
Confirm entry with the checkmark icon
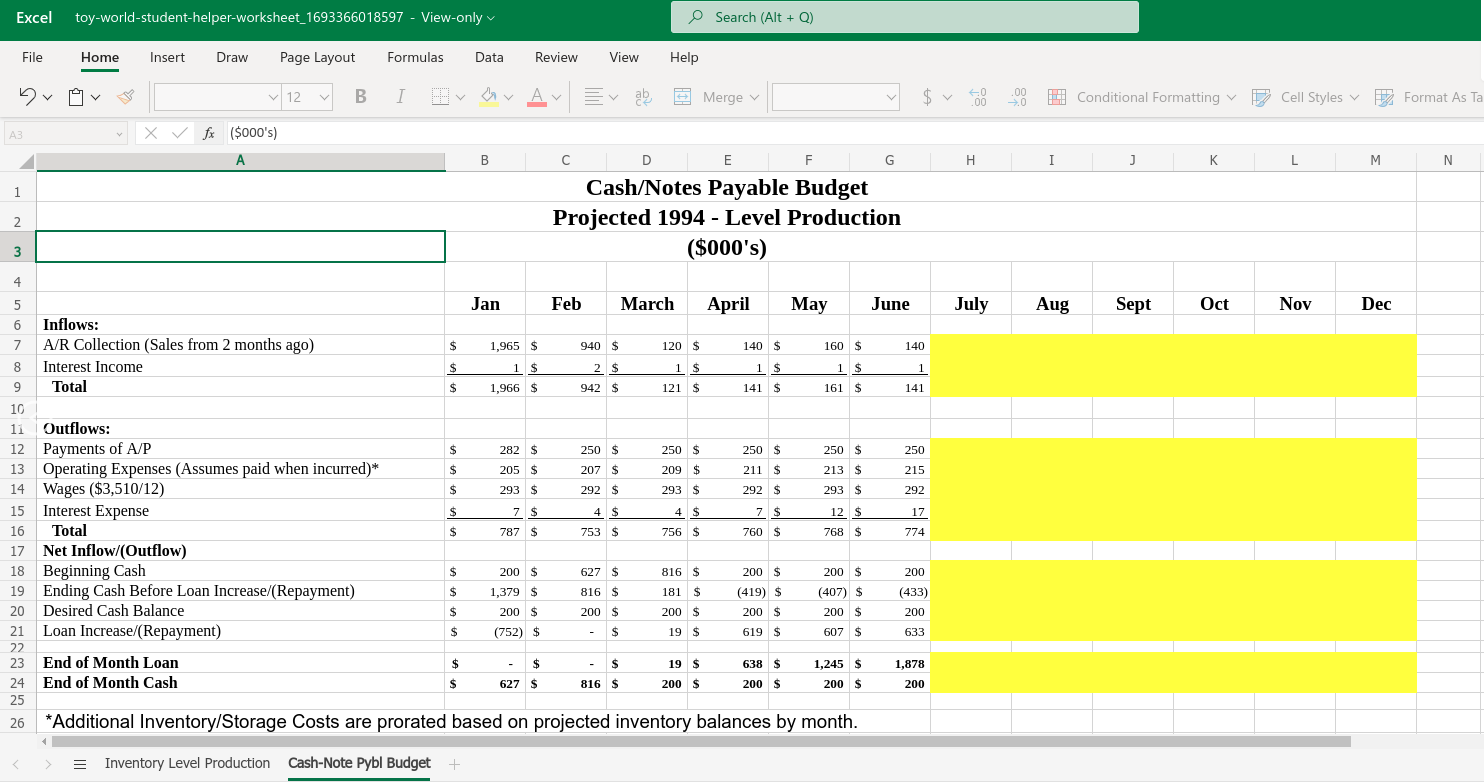(x=180, y=133)
